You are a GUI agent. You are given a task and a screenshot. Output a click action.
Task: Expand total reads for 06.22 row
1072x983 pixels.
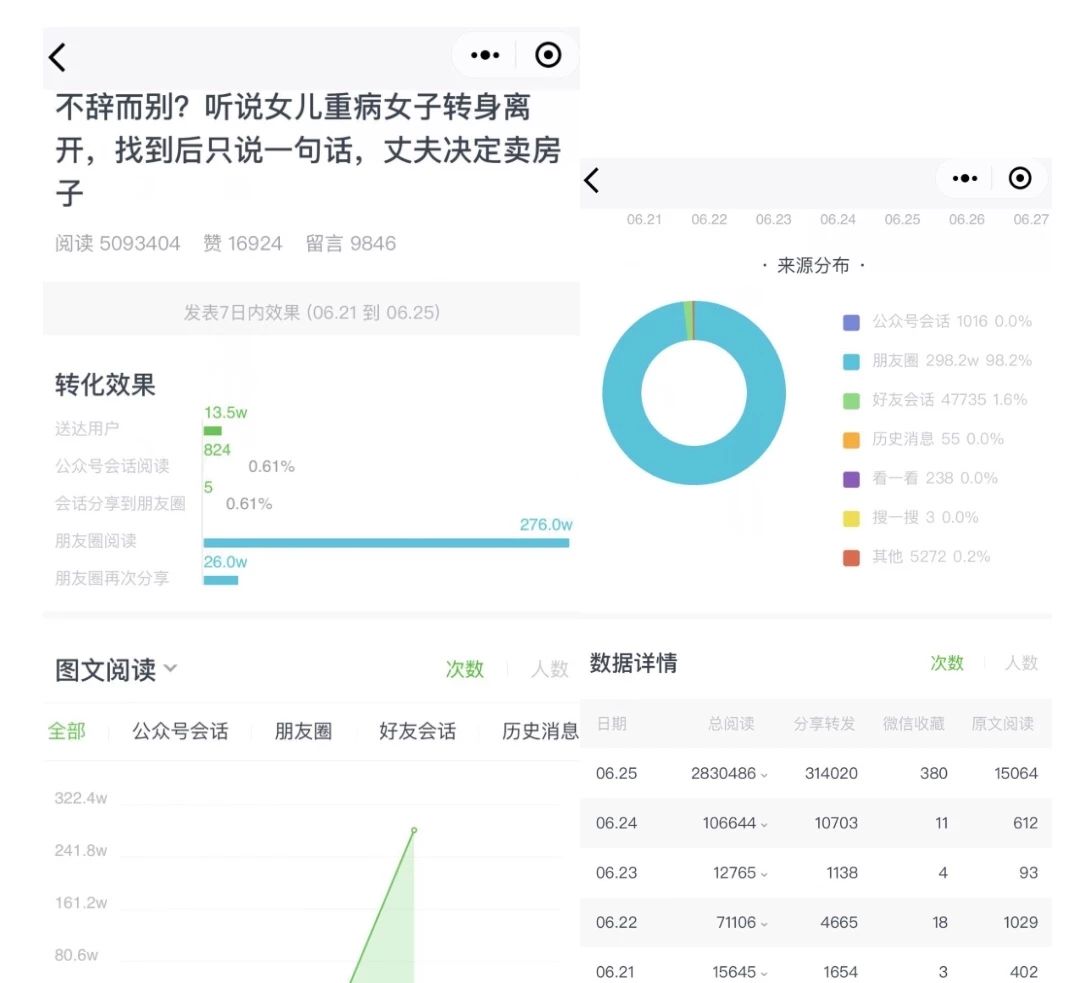click(762, 923)
